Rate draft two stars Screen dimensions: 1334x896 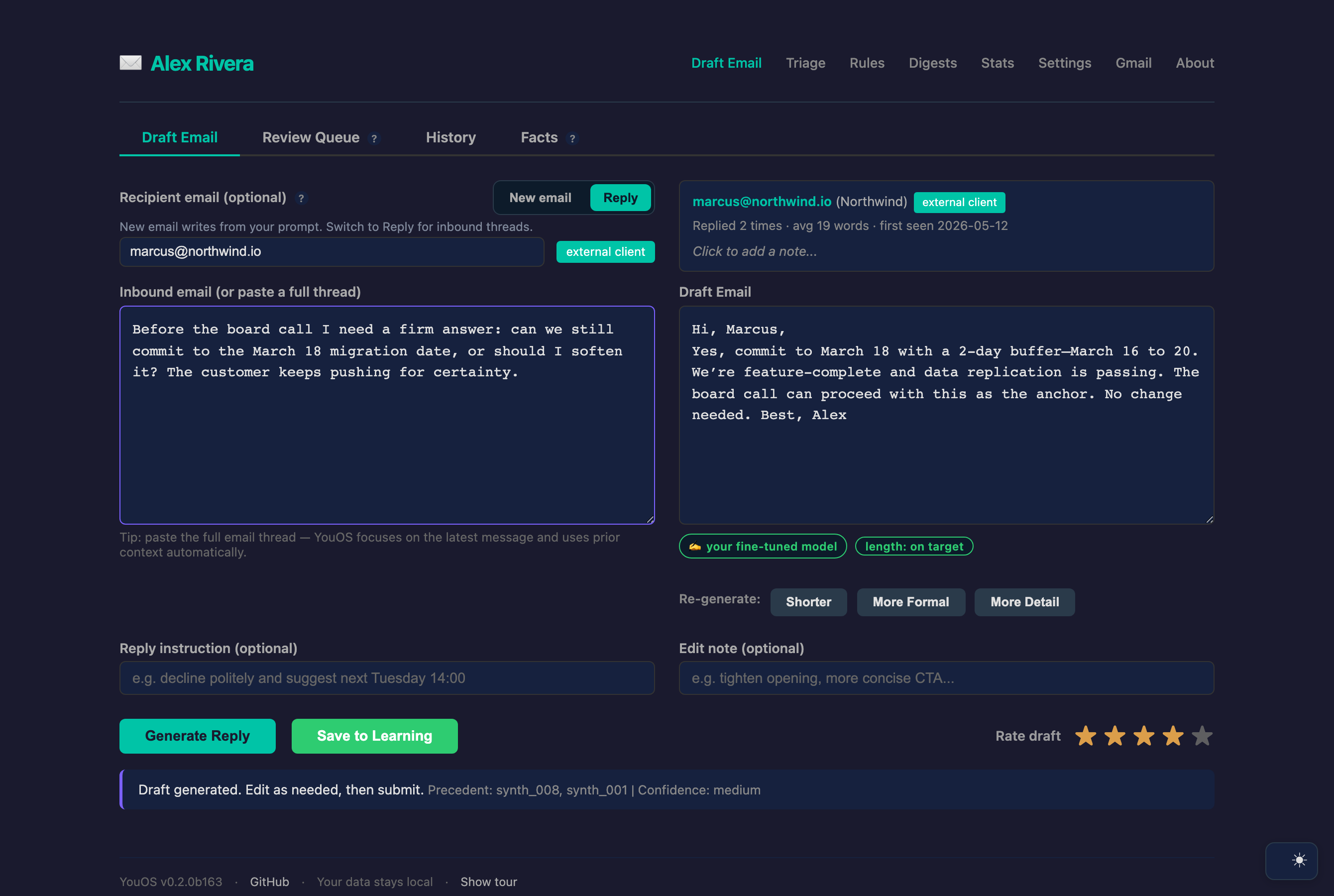[1114, 736]
